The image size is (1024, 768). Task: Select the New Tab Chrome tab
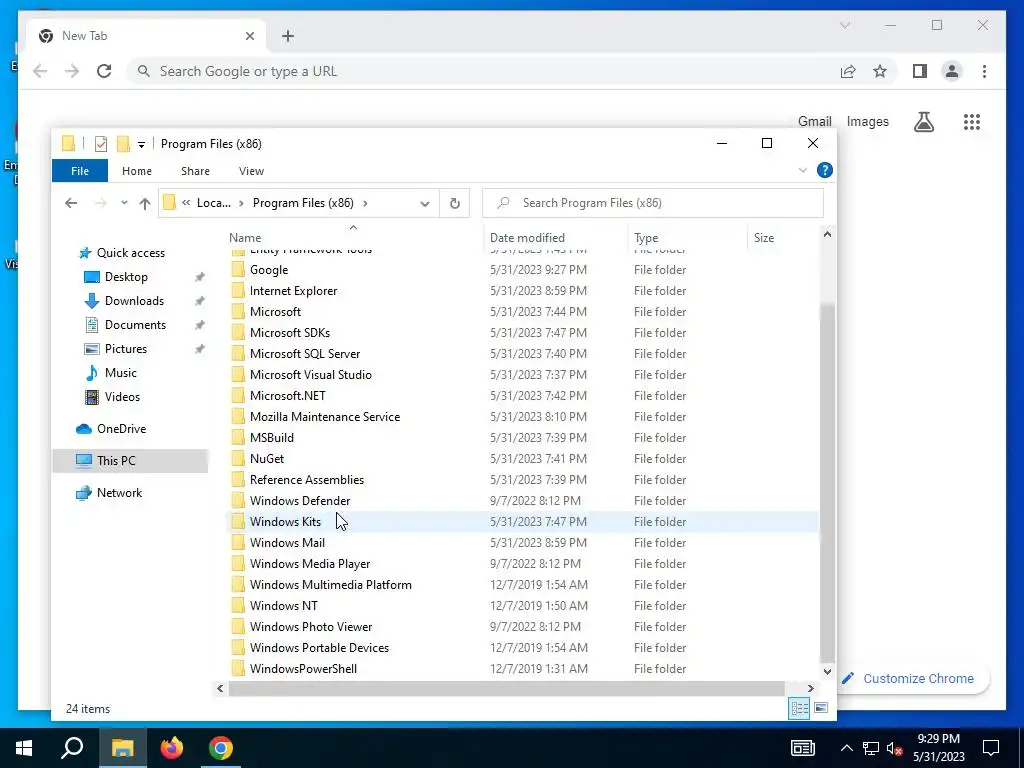(146, 36)
